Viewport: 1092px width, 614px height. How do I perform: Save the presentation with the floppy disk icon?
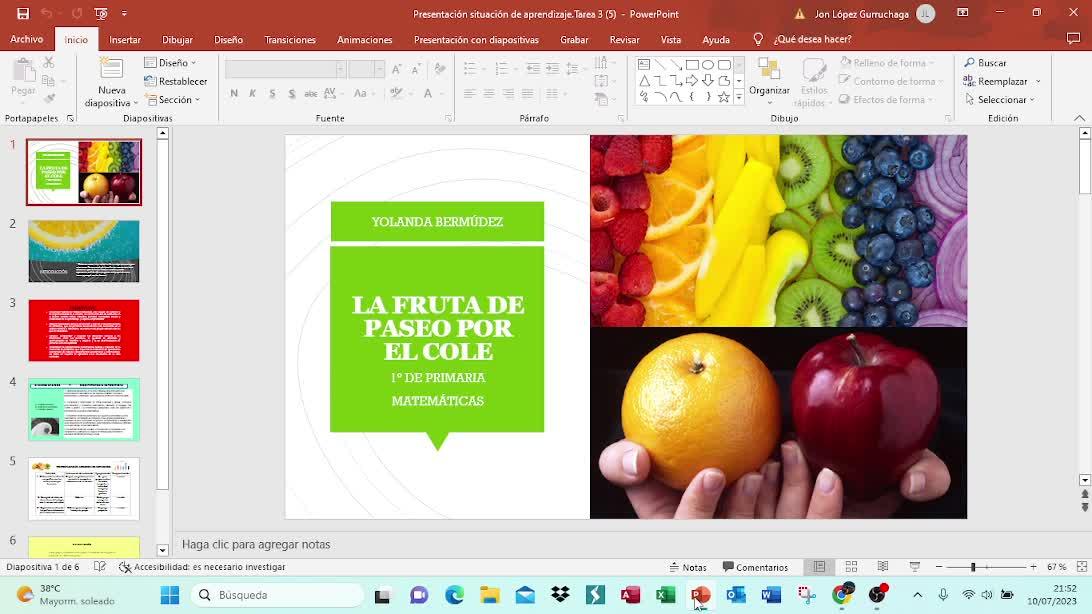tap(23, 13)
